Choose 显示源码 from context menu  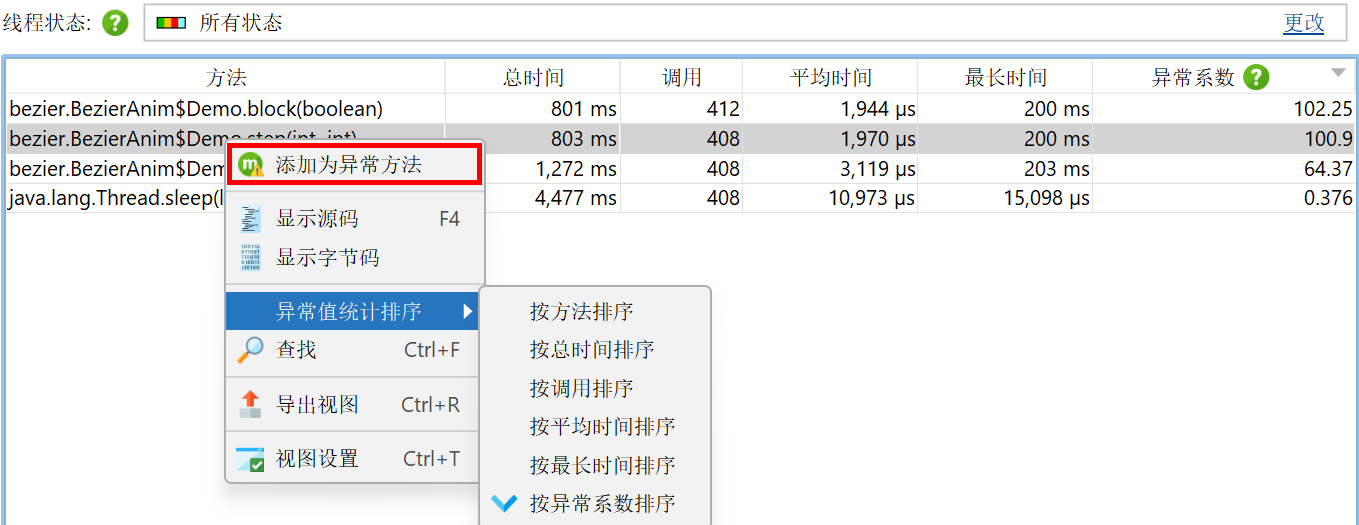point(355,219)
